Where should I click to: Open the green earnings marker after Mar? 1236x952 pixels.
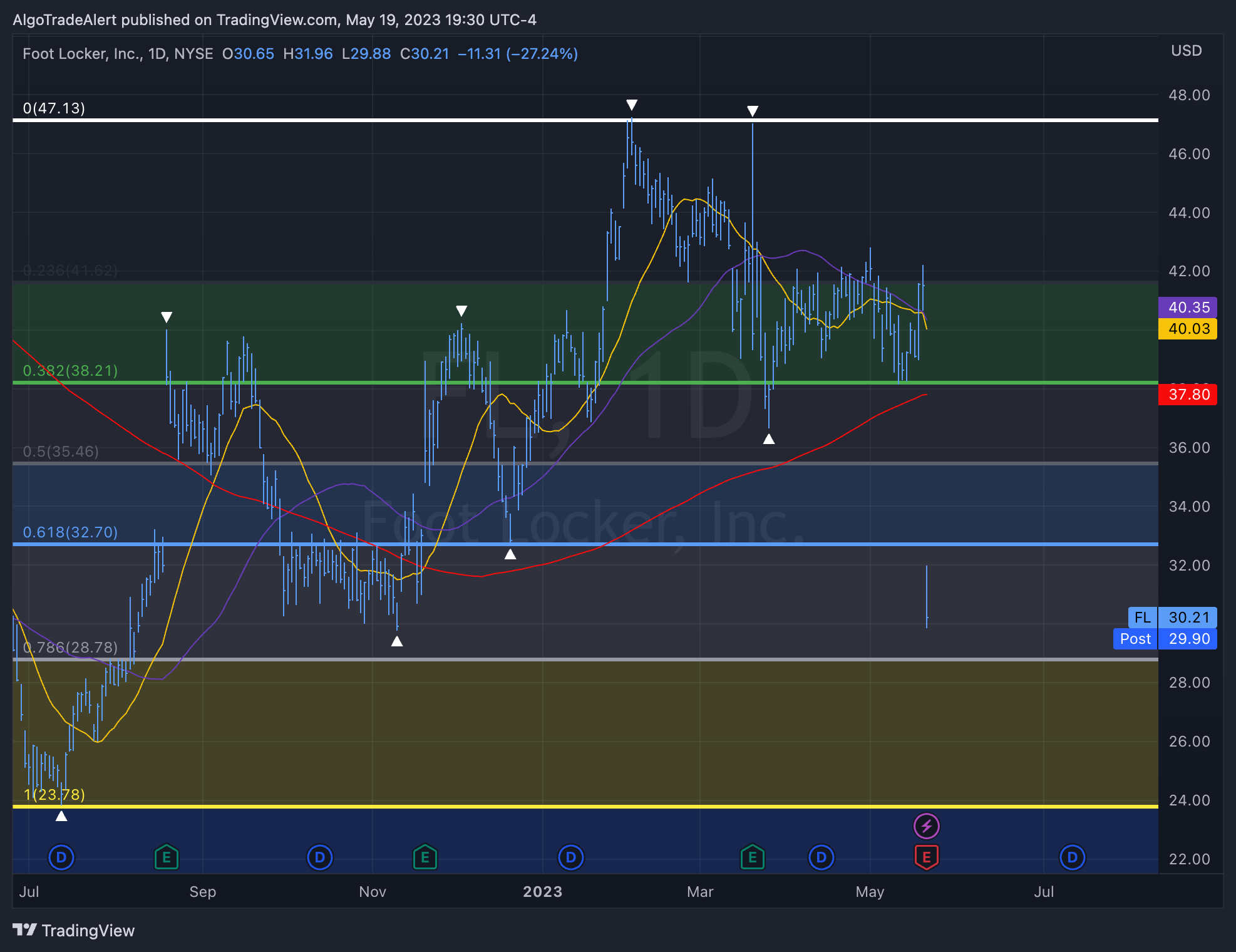click(x=753, y=857)
